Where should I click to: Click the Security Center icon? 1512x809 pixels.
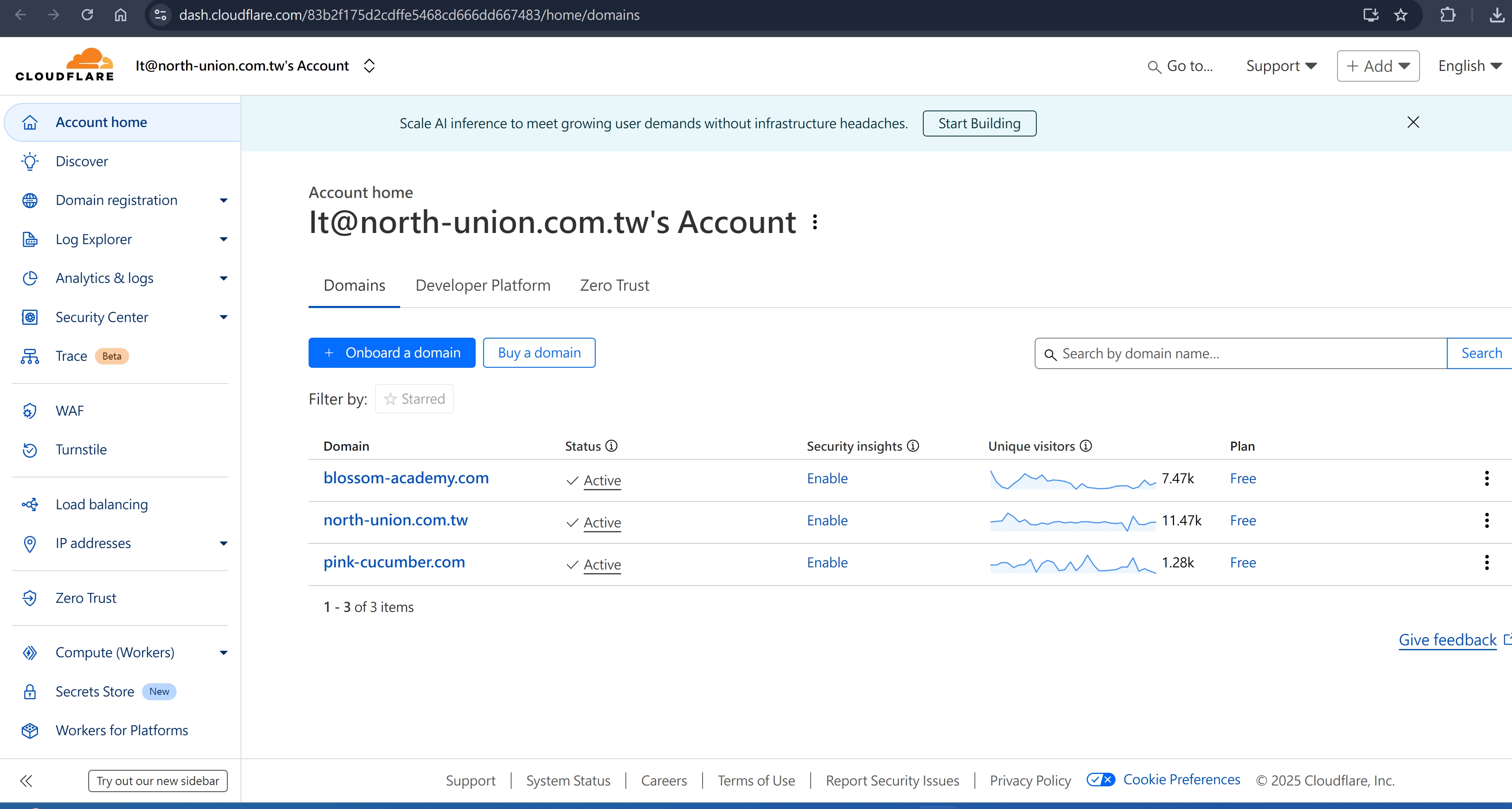click(x=30, y=317)
